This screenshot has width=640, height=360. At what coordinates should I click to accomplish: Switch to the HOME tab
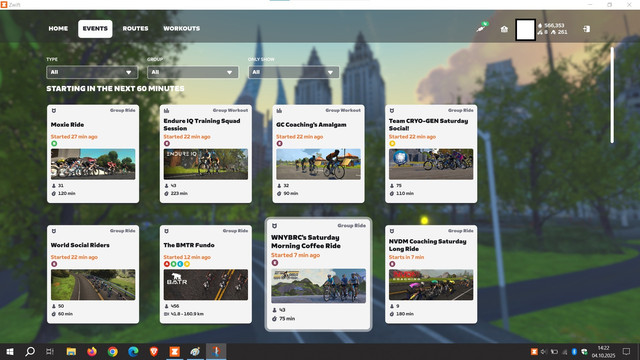point(58,29)
